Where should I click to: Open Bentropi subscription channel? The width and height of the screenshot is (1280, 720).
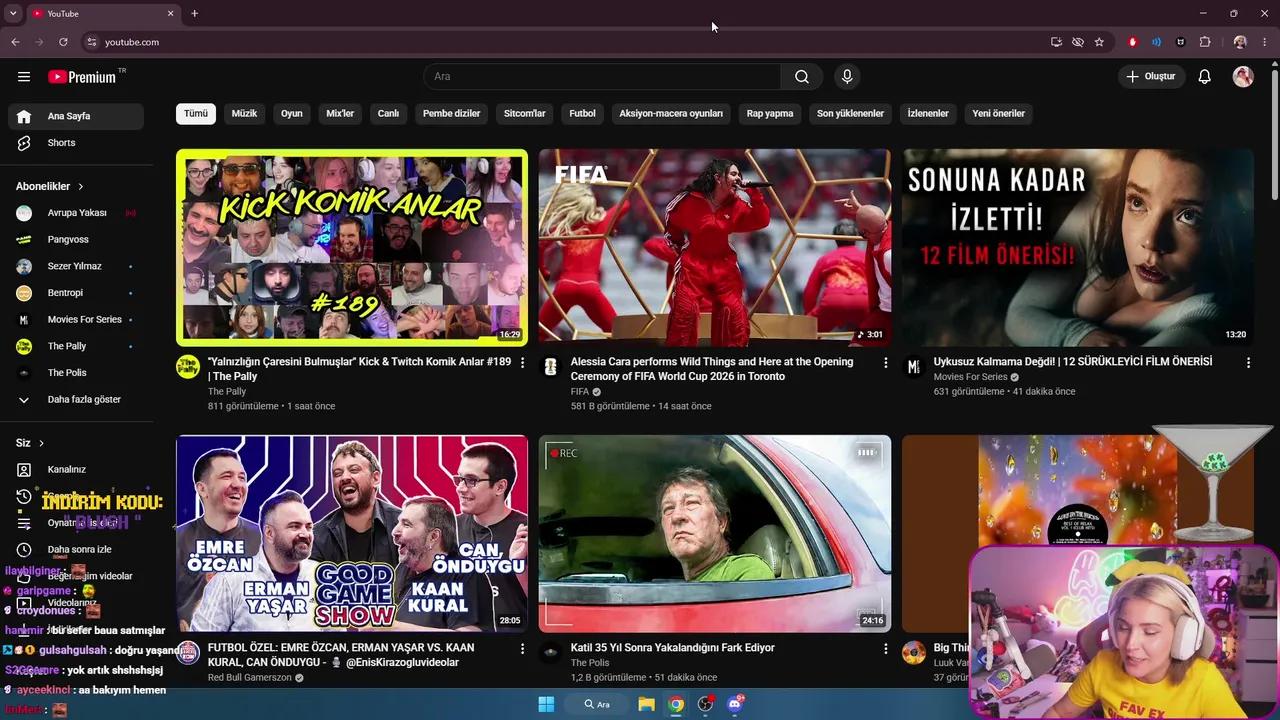click(x=76, y=293)
